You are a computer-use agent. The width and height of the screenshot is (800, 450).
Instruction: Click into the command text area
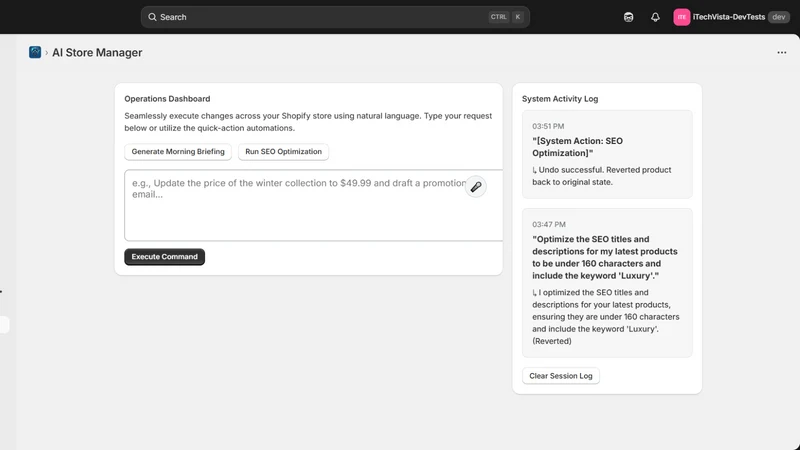(x=313, y=205)
